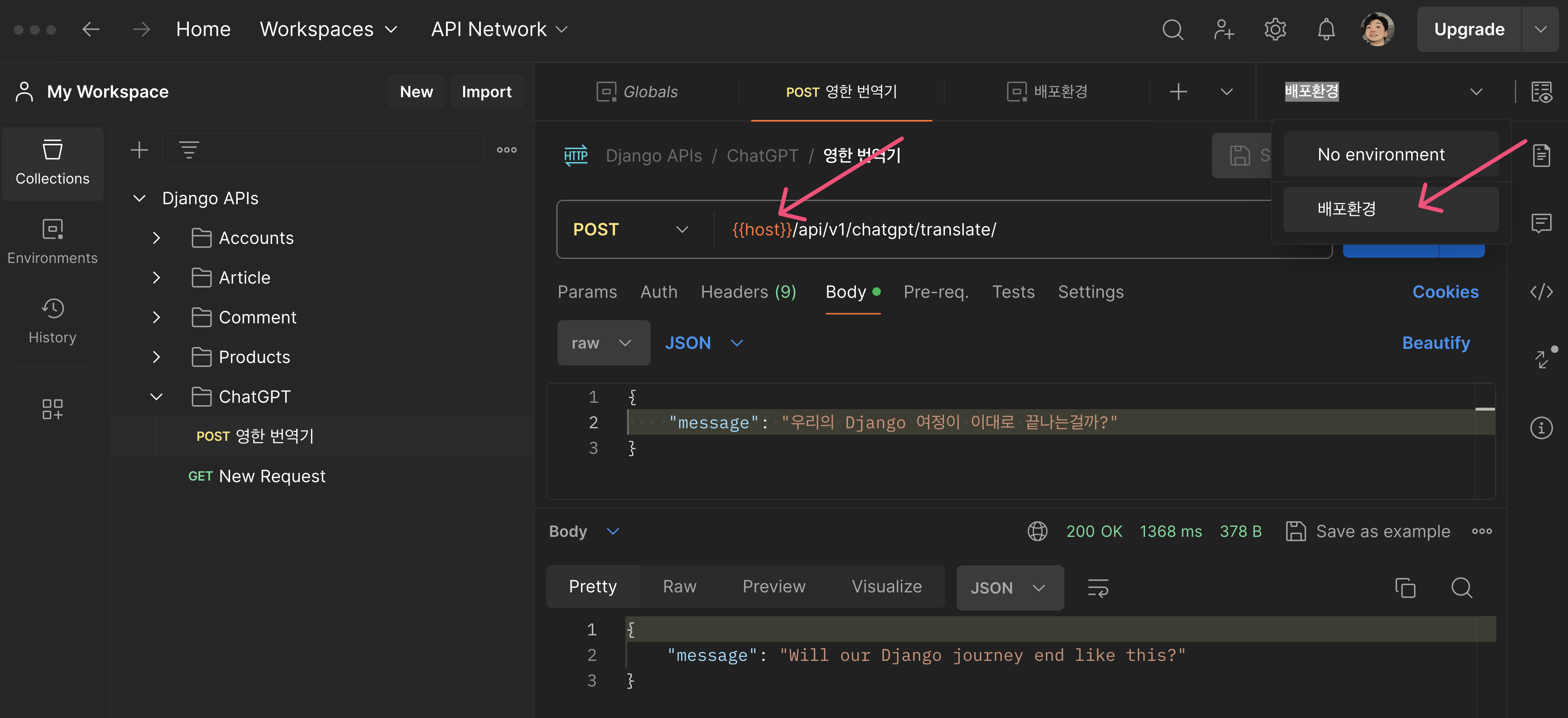Screen dimensions: 1568x718
Task: Switch to the Raw response view
Action: point(679,587)
